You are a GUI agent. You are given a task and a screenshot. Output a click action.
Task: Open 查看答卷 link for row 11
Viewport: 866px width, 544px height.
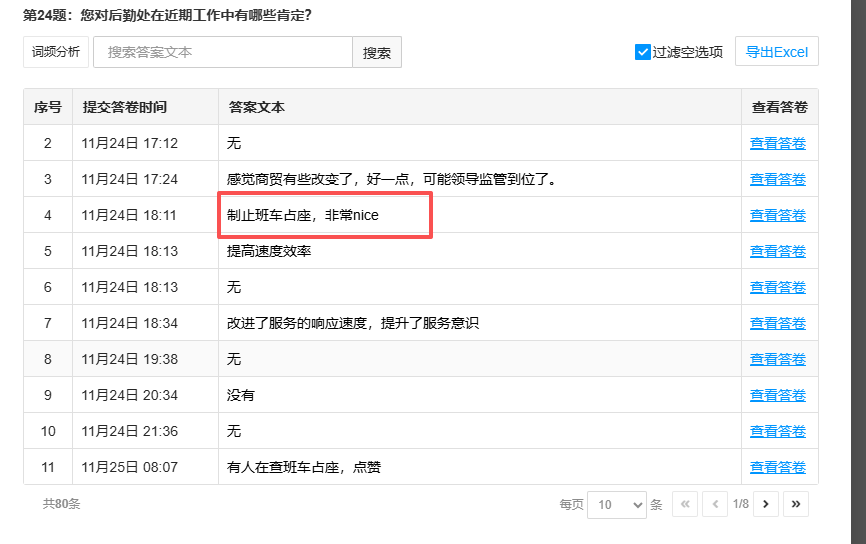(778, 467)
